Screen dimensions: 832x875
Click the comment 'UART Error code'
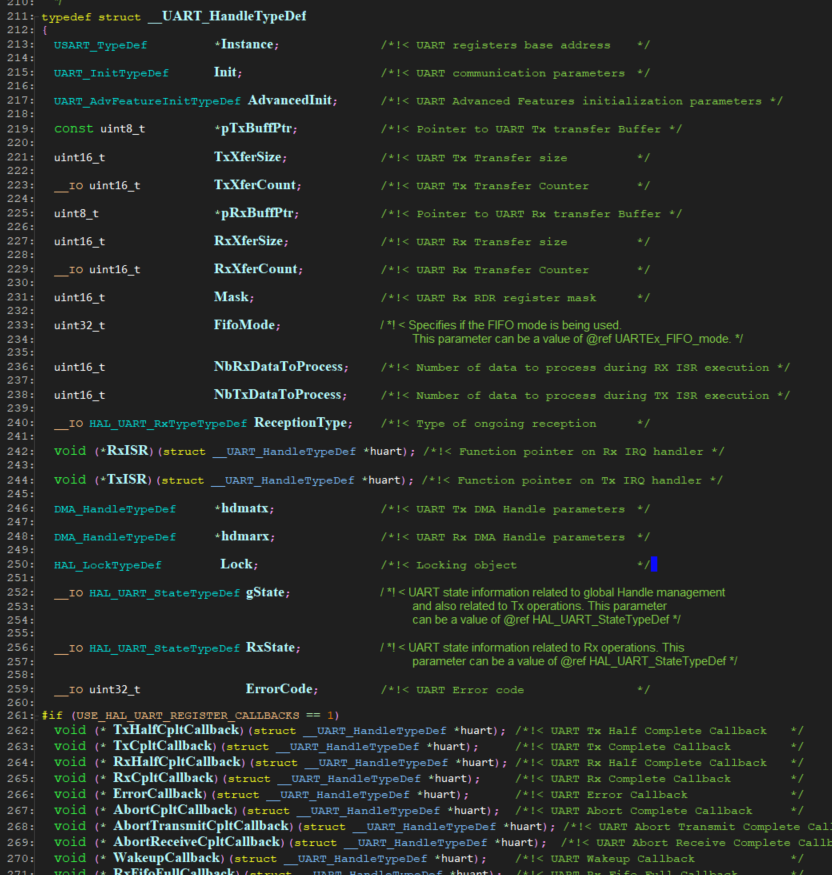coord(470,690)
